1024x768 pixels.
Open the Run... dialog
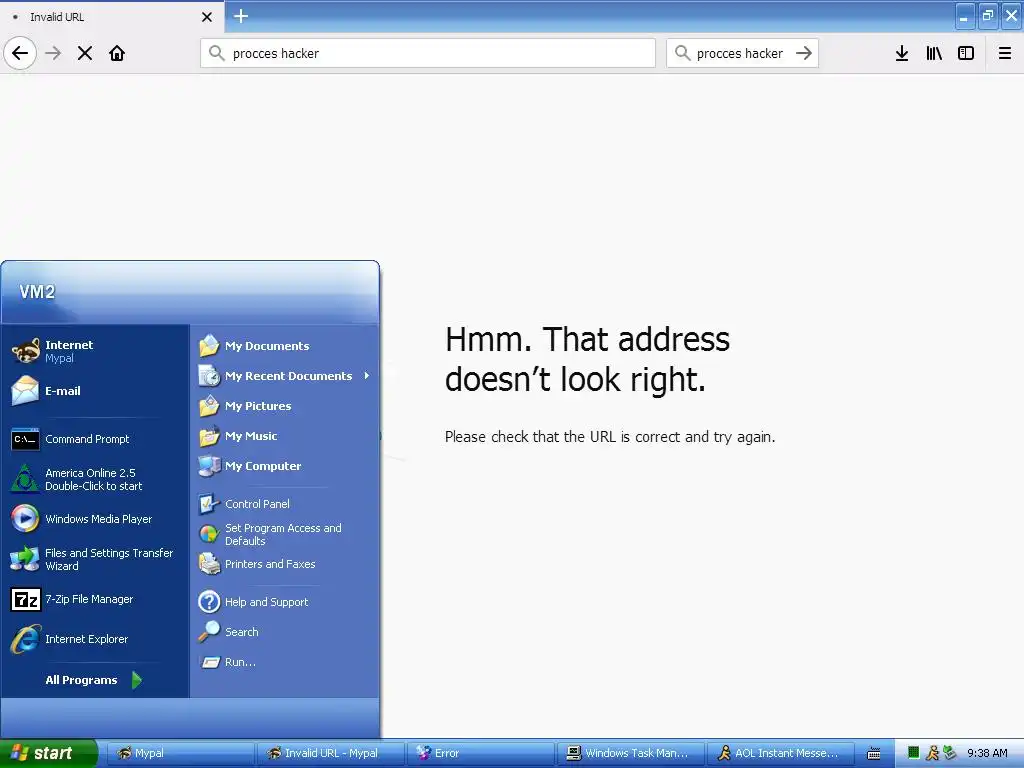pos(285,662)
